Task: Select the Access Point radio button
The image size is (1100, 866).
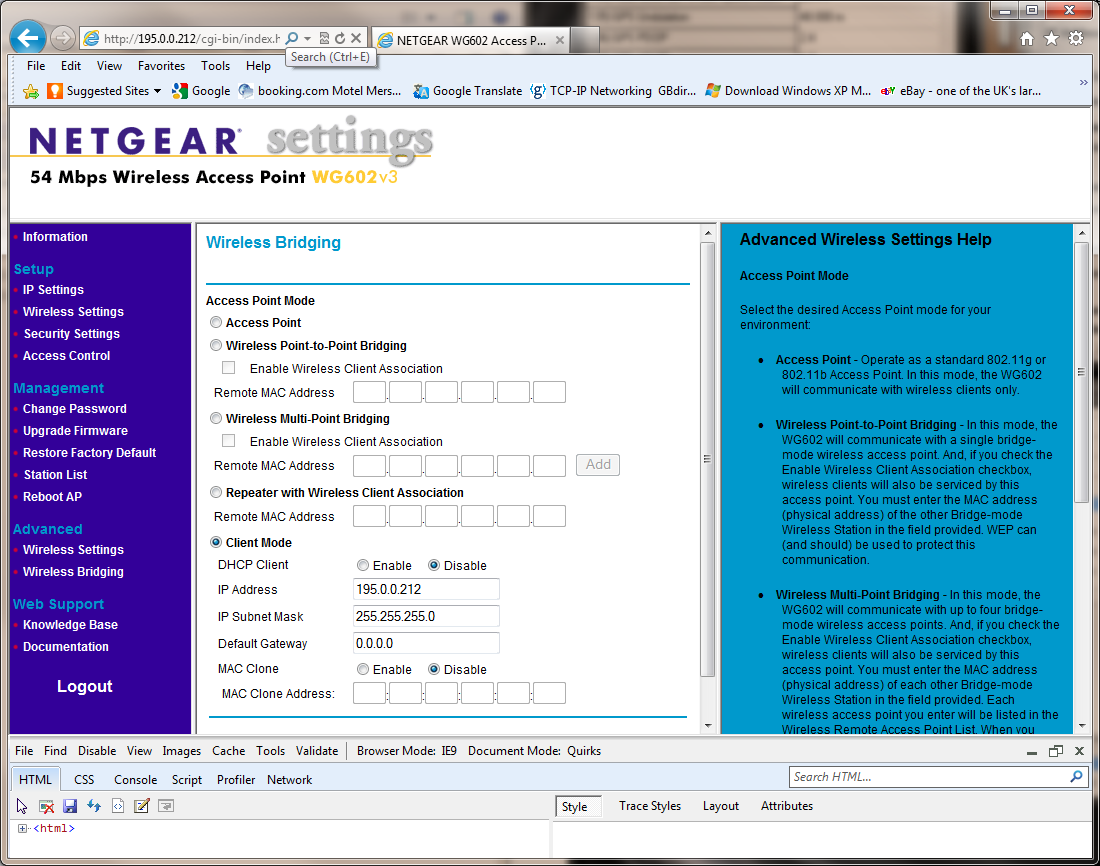Action: (x=216, y=323)
